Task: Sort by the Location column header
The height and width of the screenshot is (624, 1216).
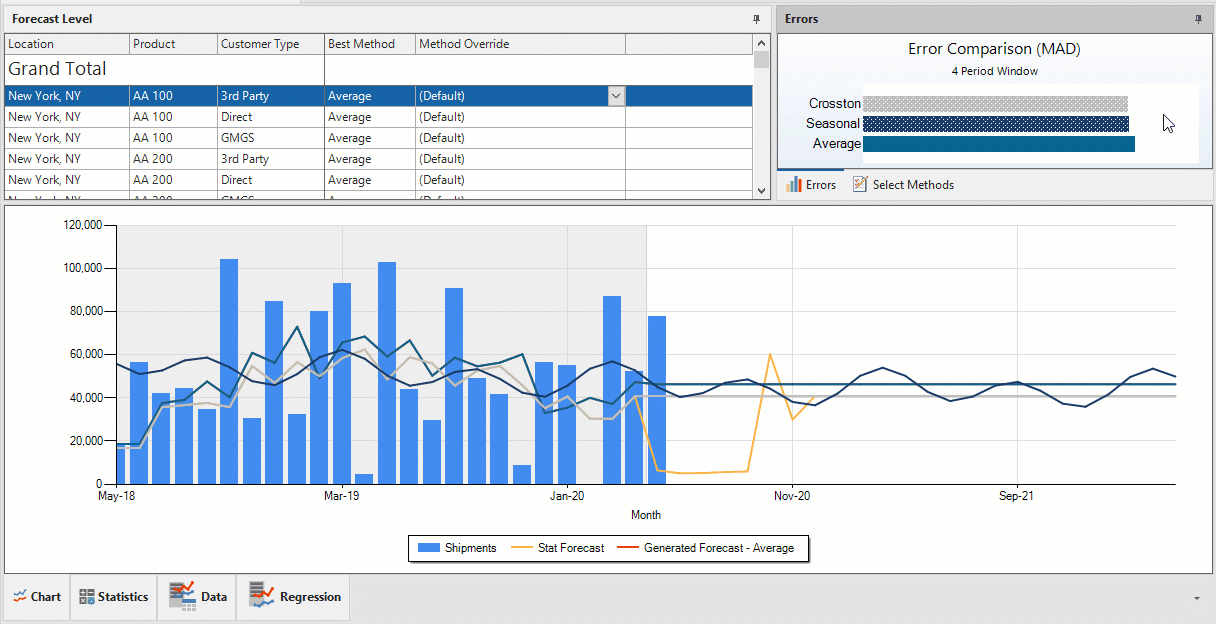Action: click(x=67, y=44)
